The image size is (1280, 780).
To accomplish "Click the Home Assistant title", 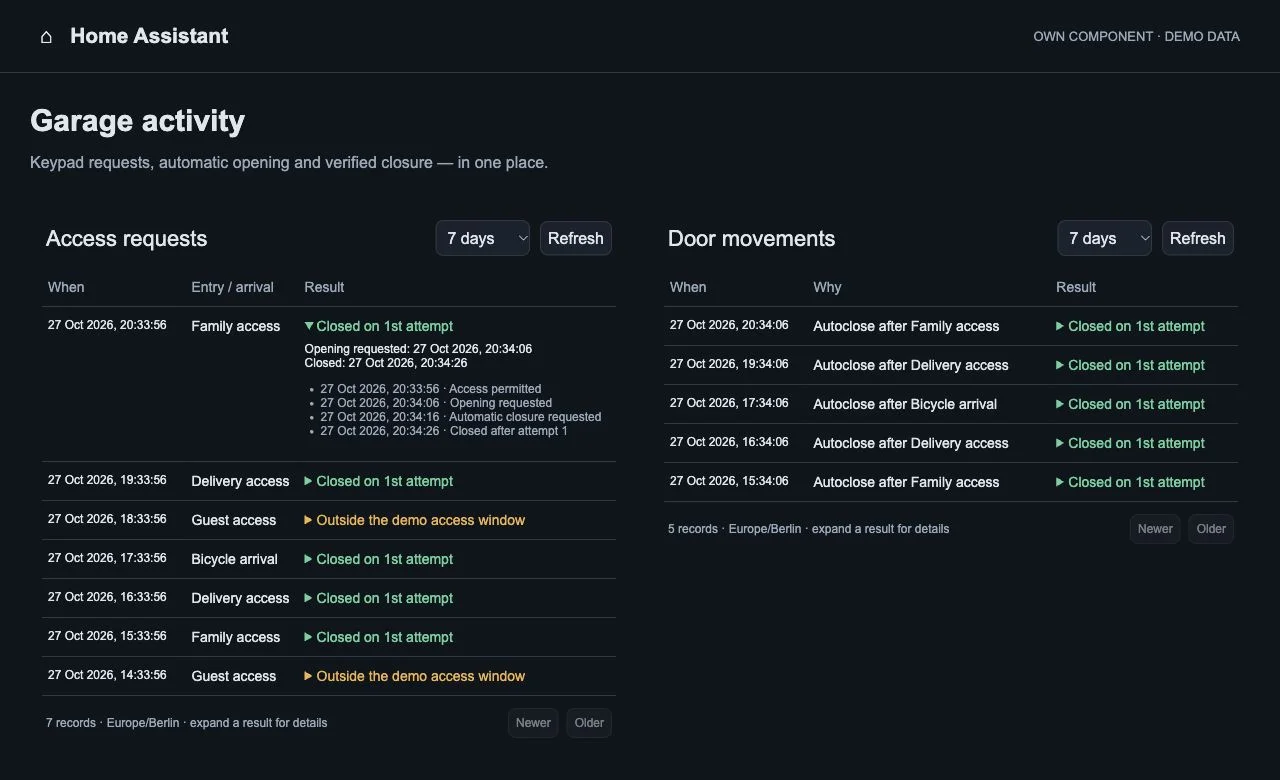I will (149, 36).
